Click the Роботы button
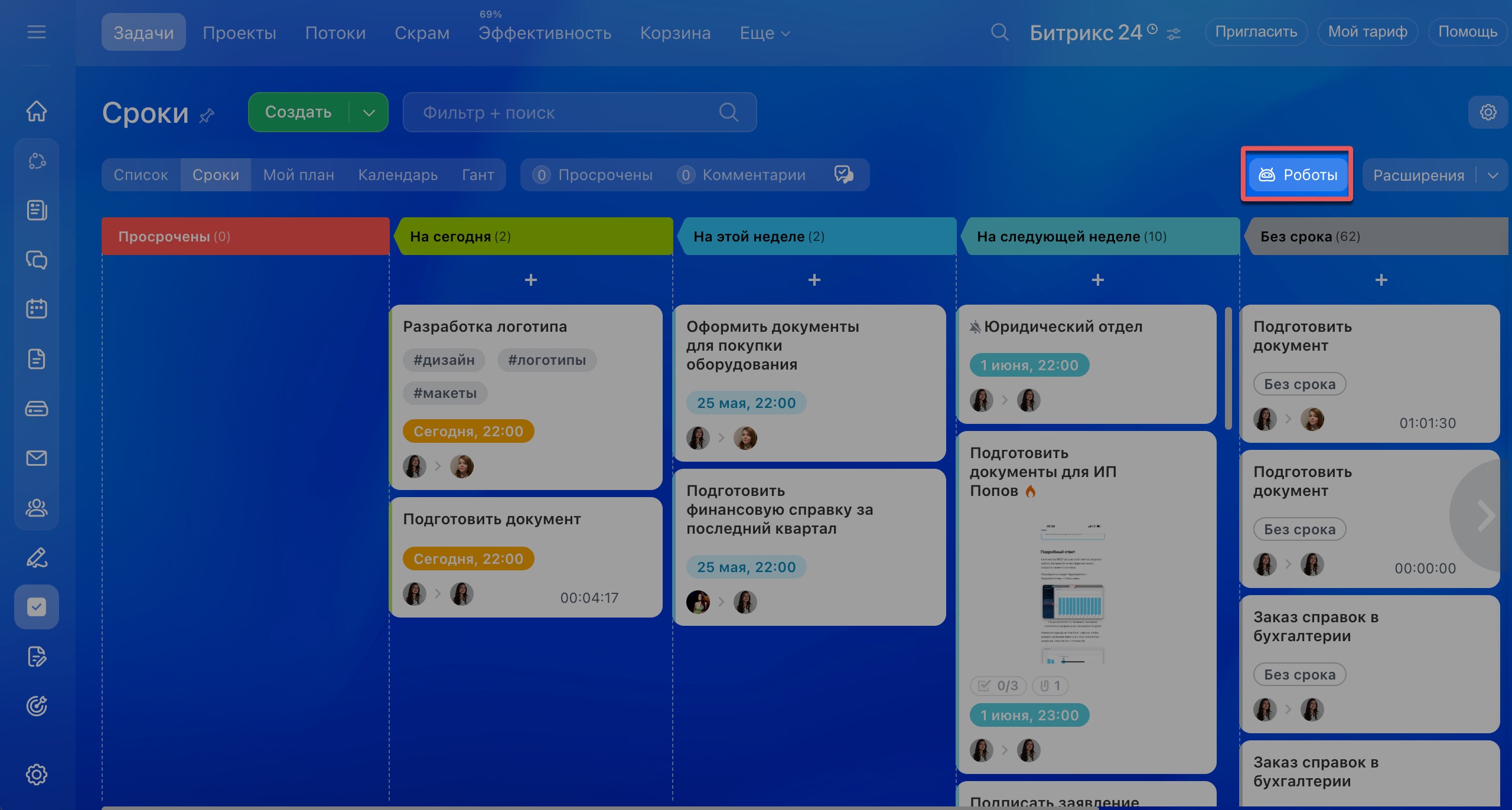The width and height of the screenshot is (1512, 810). (x=1297, y=175)
